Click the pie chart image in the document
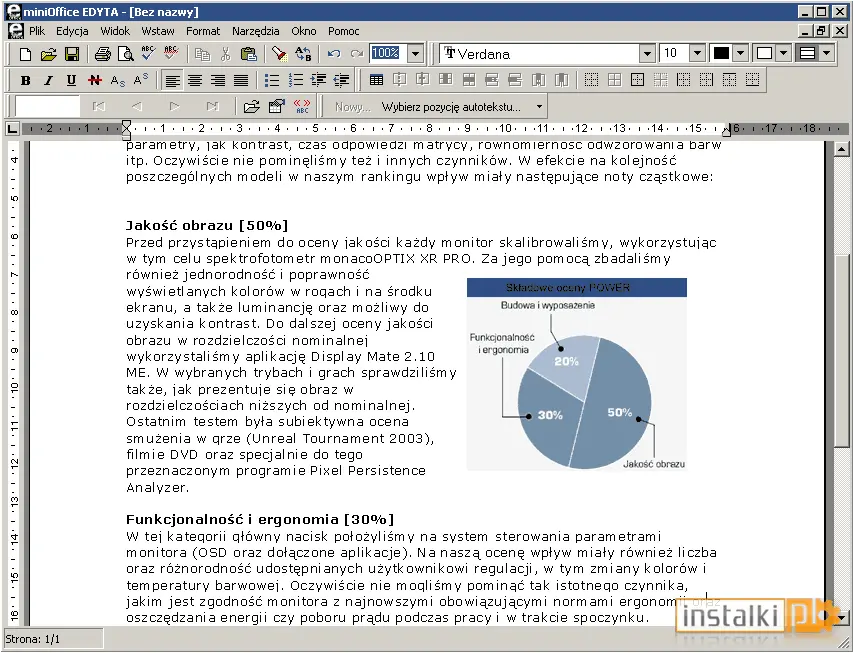The image size is (853, 653). (577, 374)
